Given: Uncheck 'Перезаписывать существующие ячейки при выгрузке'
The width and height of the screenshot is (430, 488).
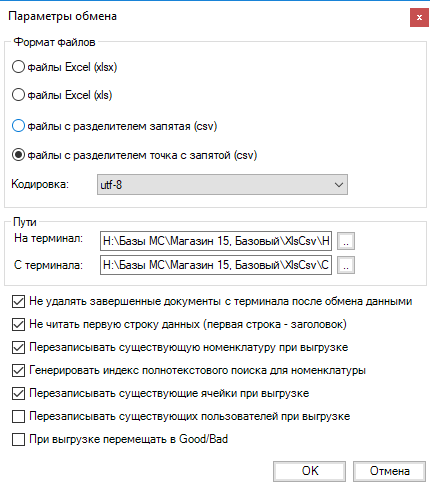Looking at the screenshot, I should point(18,393).
